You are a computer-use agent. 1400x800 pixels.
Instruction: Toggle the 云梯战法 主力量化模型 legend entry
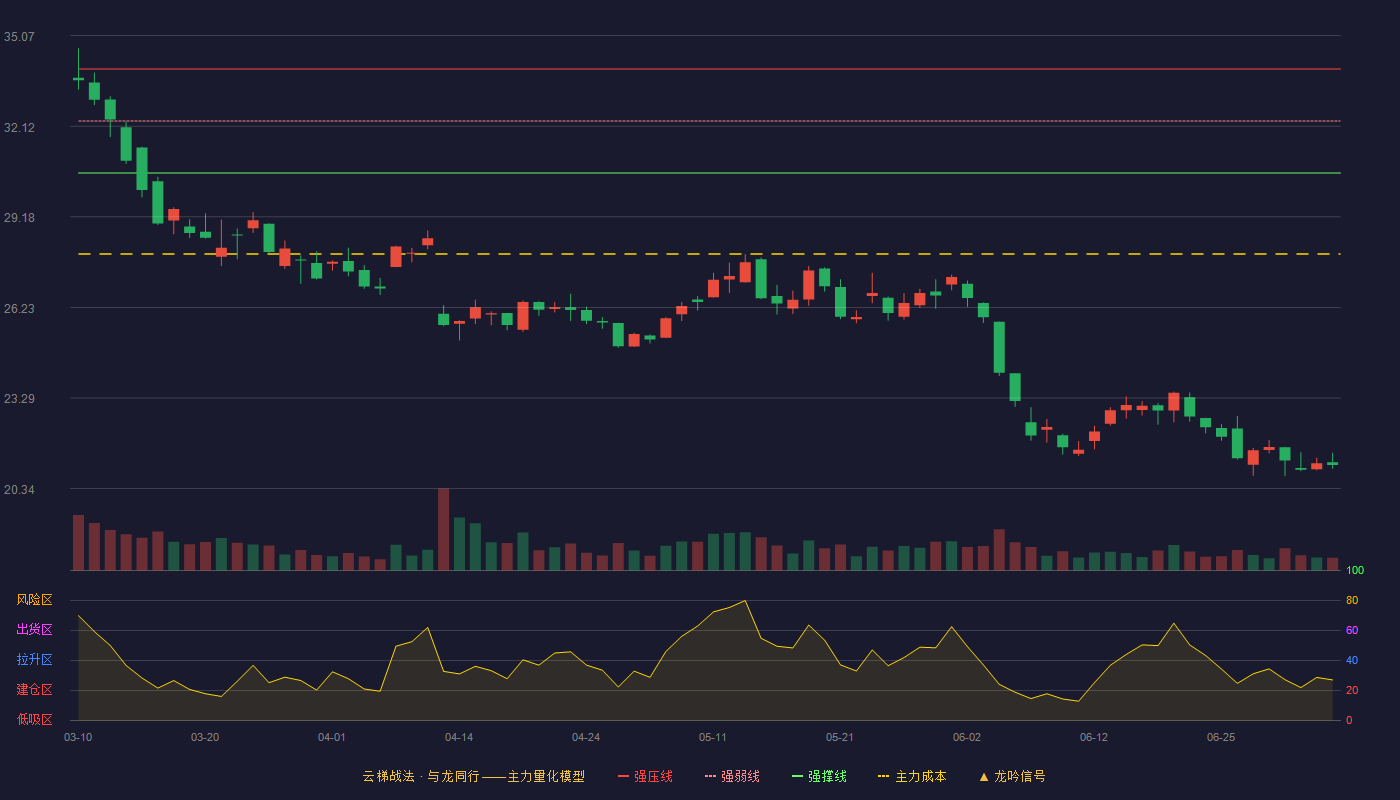coord(474,776)
